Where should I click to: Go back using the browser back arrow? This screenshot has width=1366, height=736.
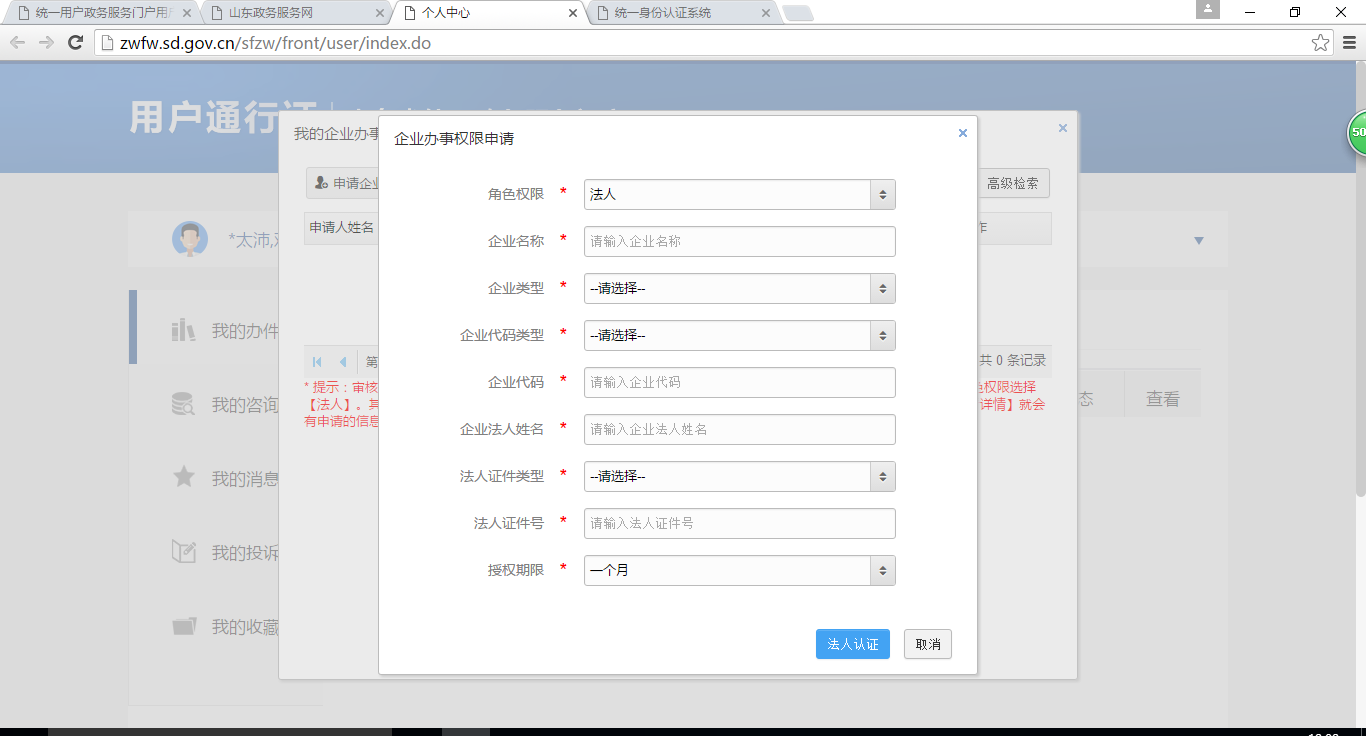coord(17,43)
